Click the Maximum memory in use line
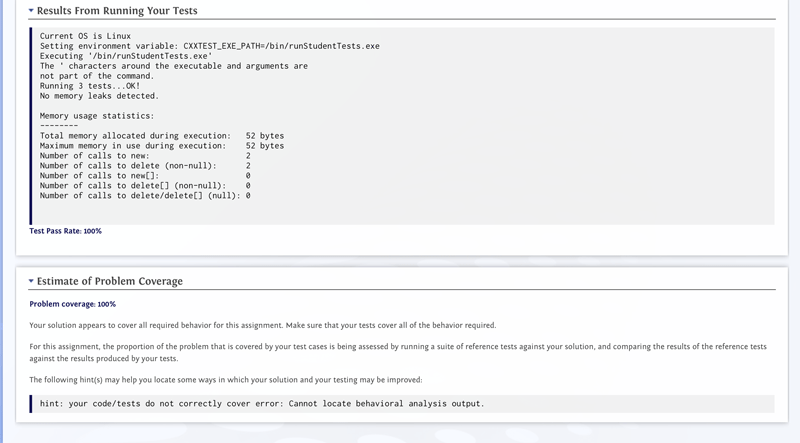 click(x=162, y=146)
